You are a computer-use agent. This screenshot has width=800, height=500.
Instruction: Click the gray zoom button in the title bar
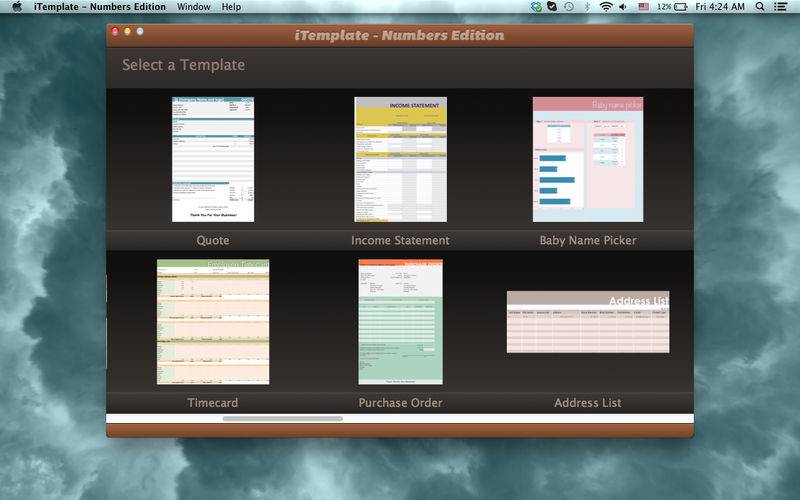[x=140, y=32]
